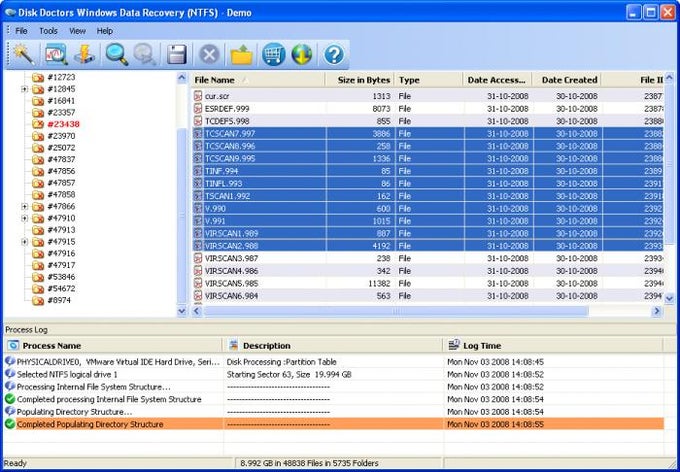The image size is (680, 472).
Task: Expand the #47915 folder node
Action: coord(25,242)
